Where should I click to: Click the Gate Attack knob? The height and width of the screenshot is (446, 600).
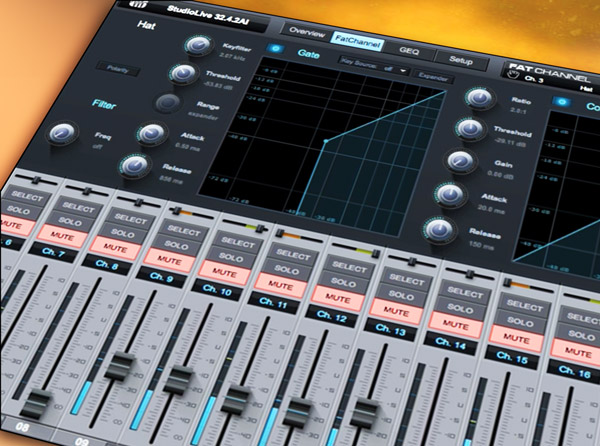click(152, 133)
